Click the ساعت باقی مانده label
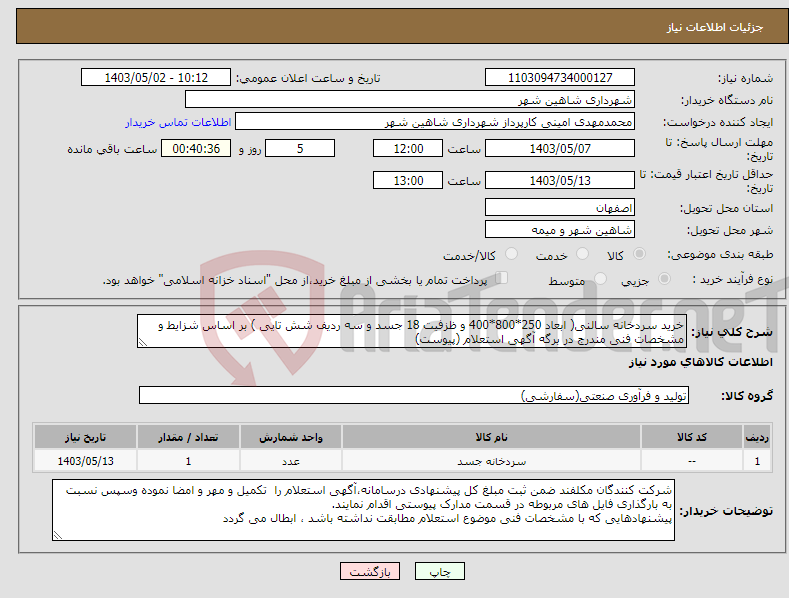Screen dimensions: 789x598 [x=112, y=150]
